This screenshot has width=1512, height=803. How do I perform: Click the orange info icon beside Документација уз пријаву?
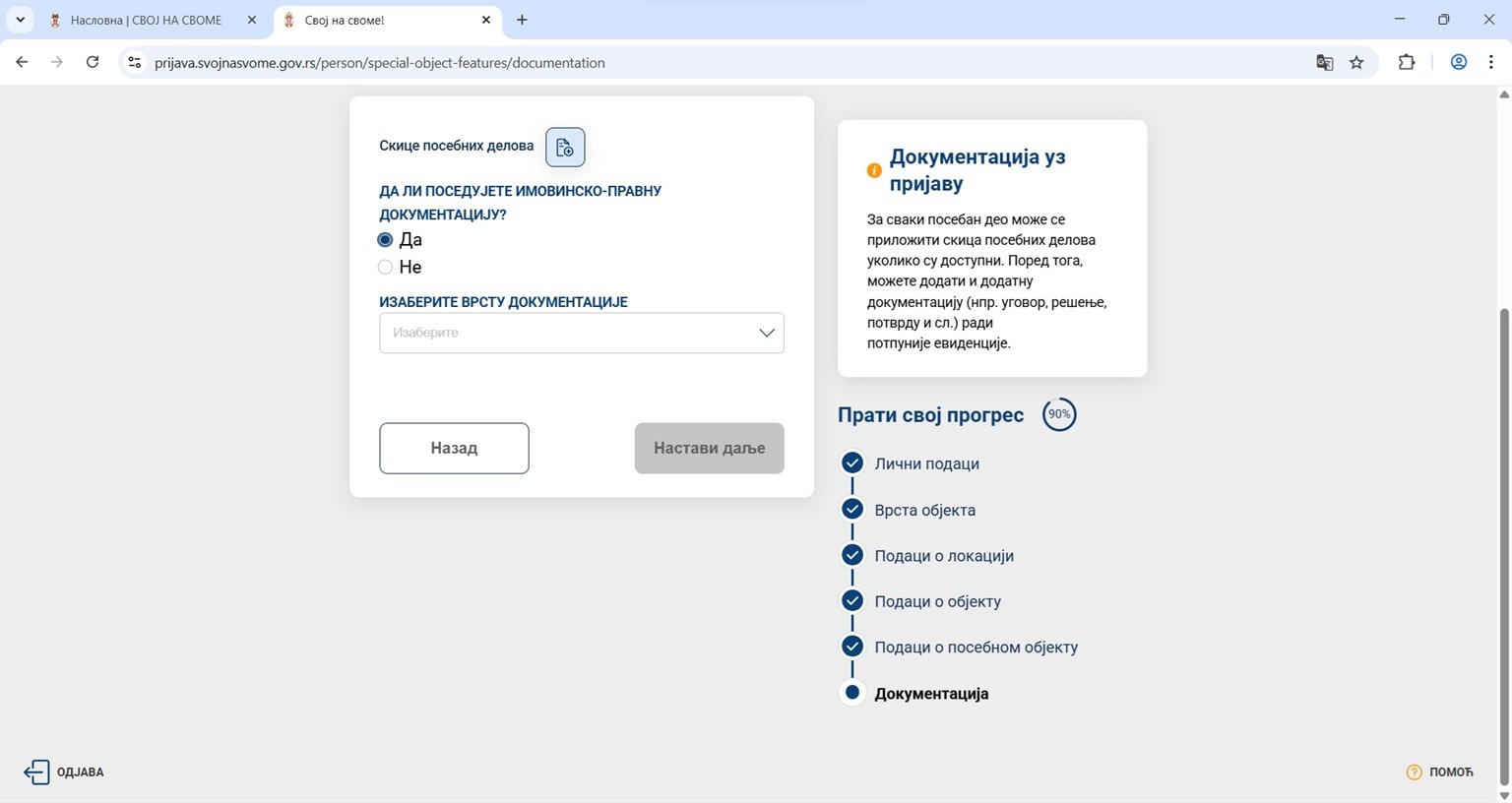click(874, 170)
